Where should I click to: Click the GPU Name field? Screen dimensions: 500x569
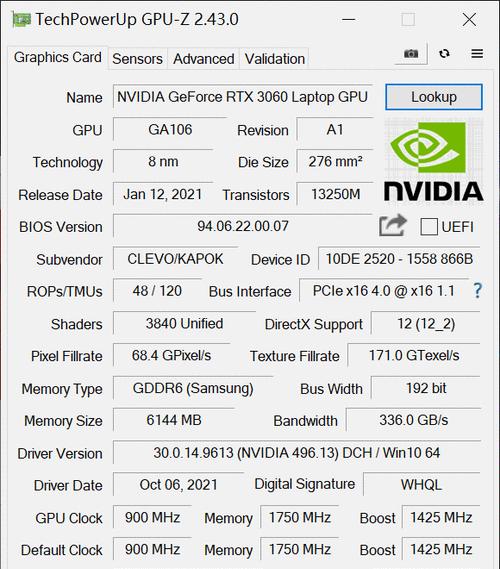242,97
